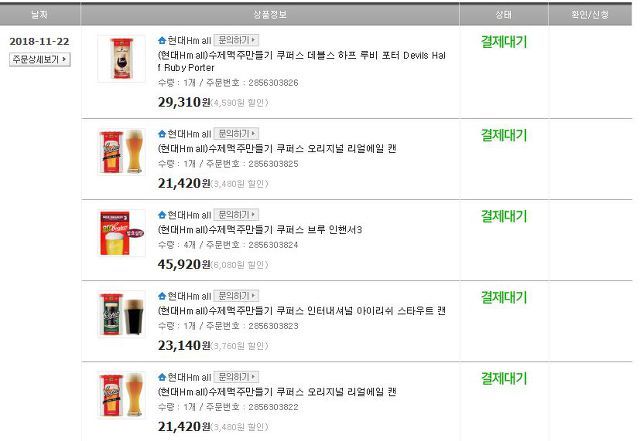
Task: Open Devils Half Ruby Porter product title link
Action: click(302, 61)
